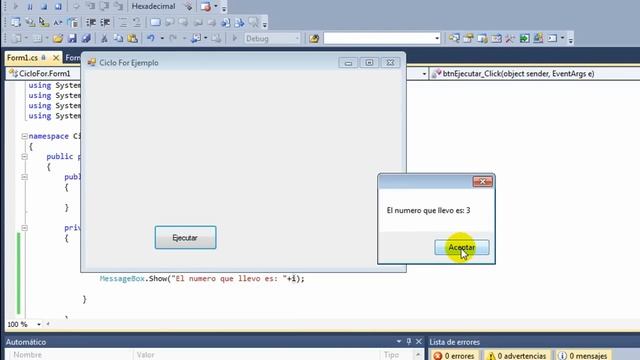The image size is (640, 360).
Task: Click the green Start Page arrow icon
Action: [x=524, y=38]
